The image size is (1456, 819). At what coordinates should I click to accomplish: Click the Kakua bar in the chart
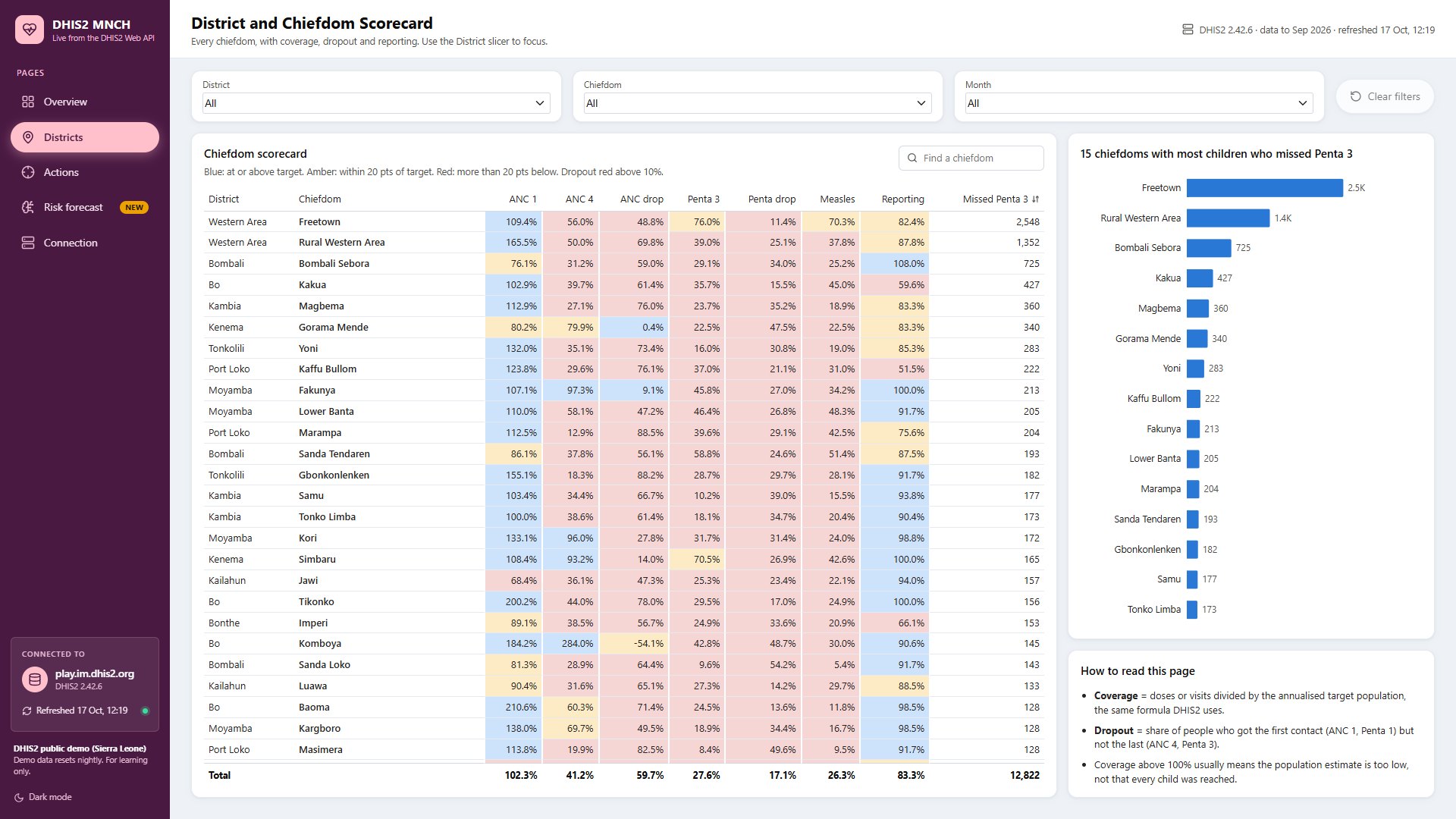click(x=1200, y=278)
